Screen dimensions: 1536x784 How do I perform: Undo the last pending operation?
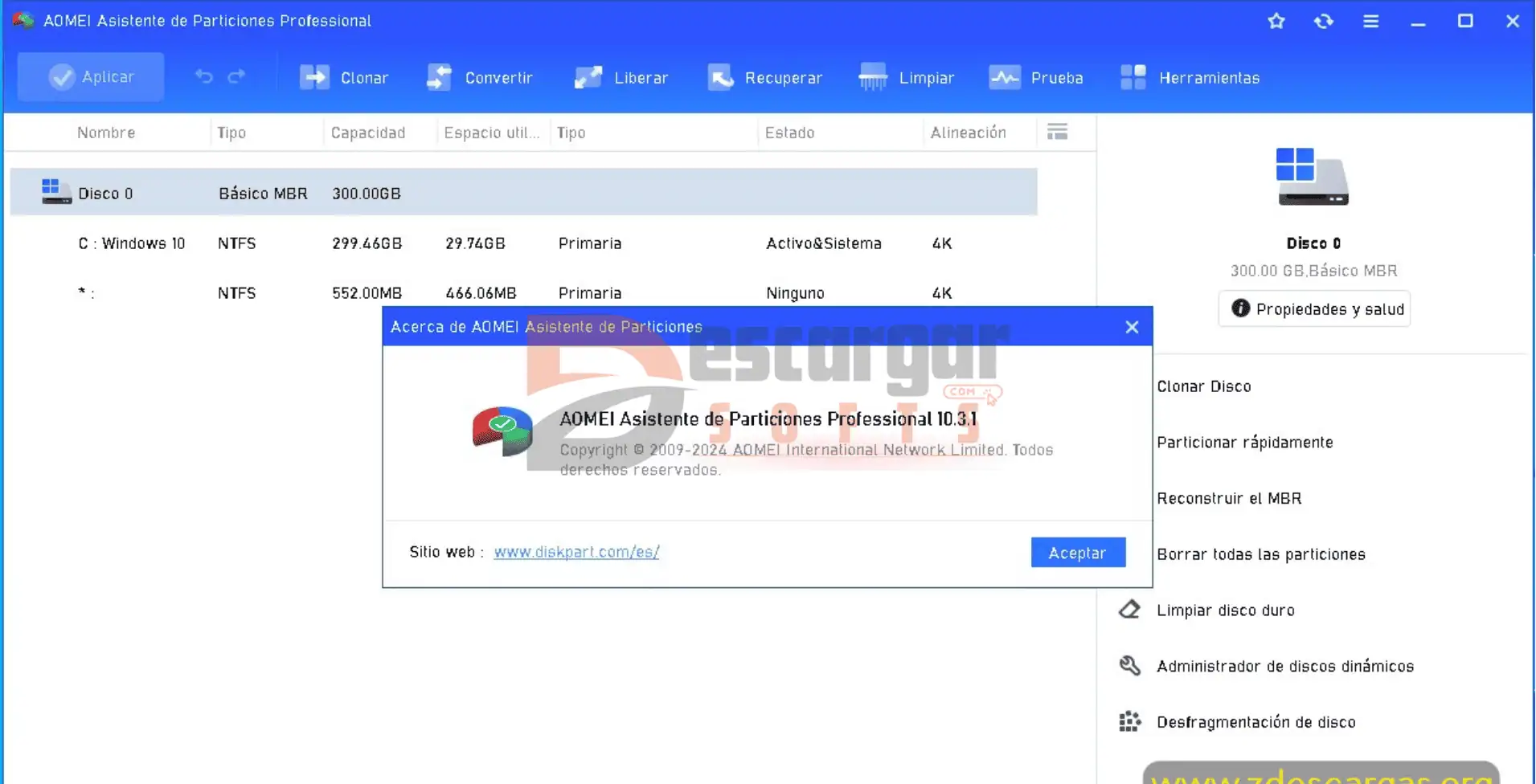(x=204, y=77)
